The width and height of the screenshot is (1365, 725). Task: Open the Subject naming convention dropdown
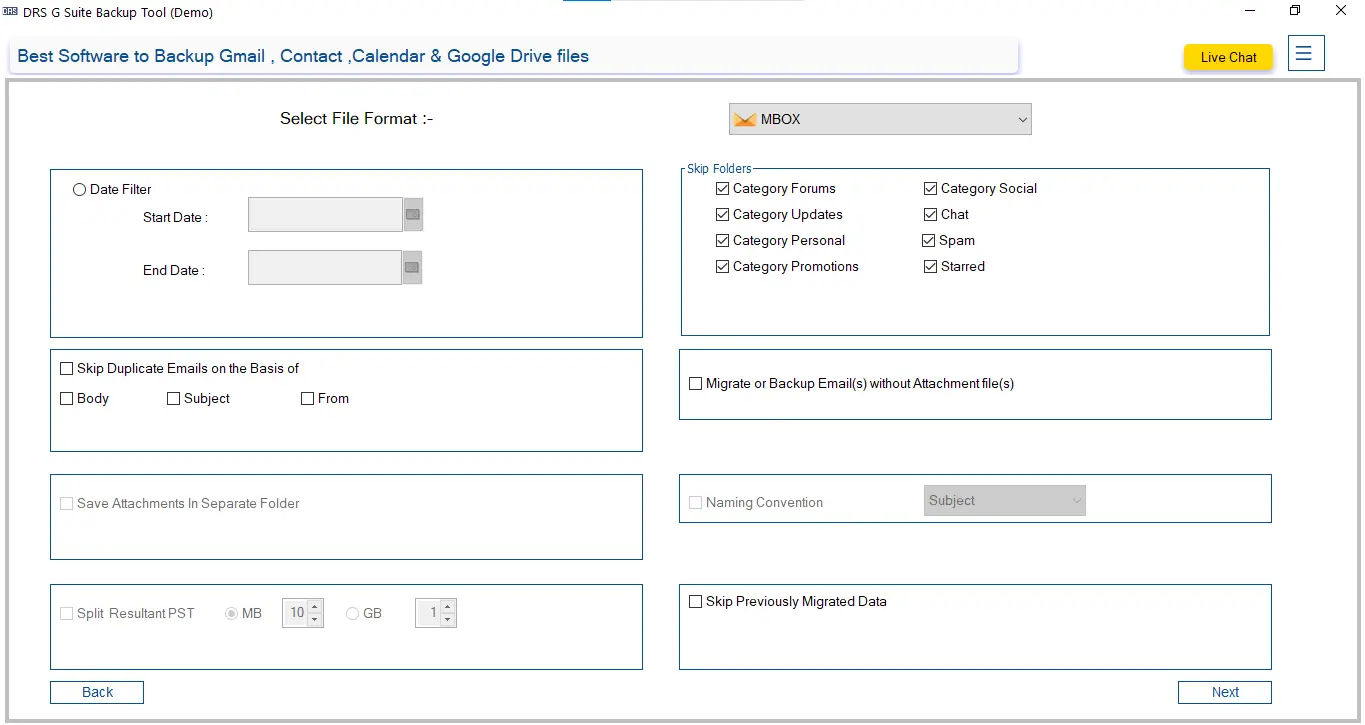coord(1004,500)
